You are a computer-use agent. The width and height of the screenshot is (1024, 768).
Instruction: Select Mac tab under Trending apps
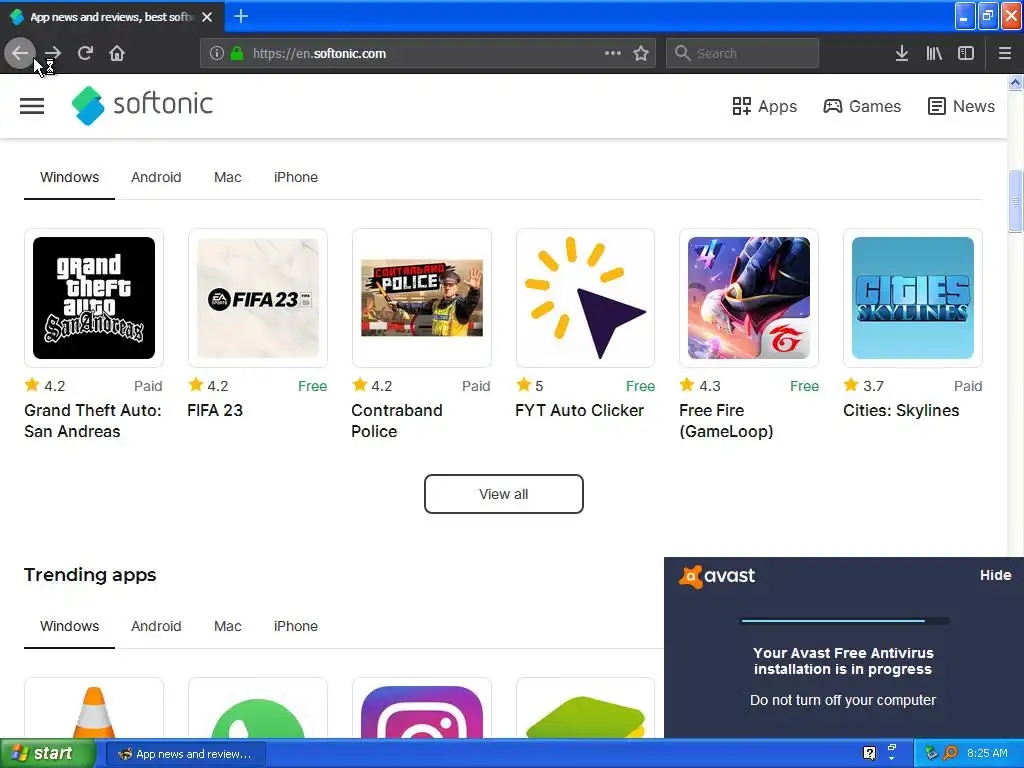[228, 626]
